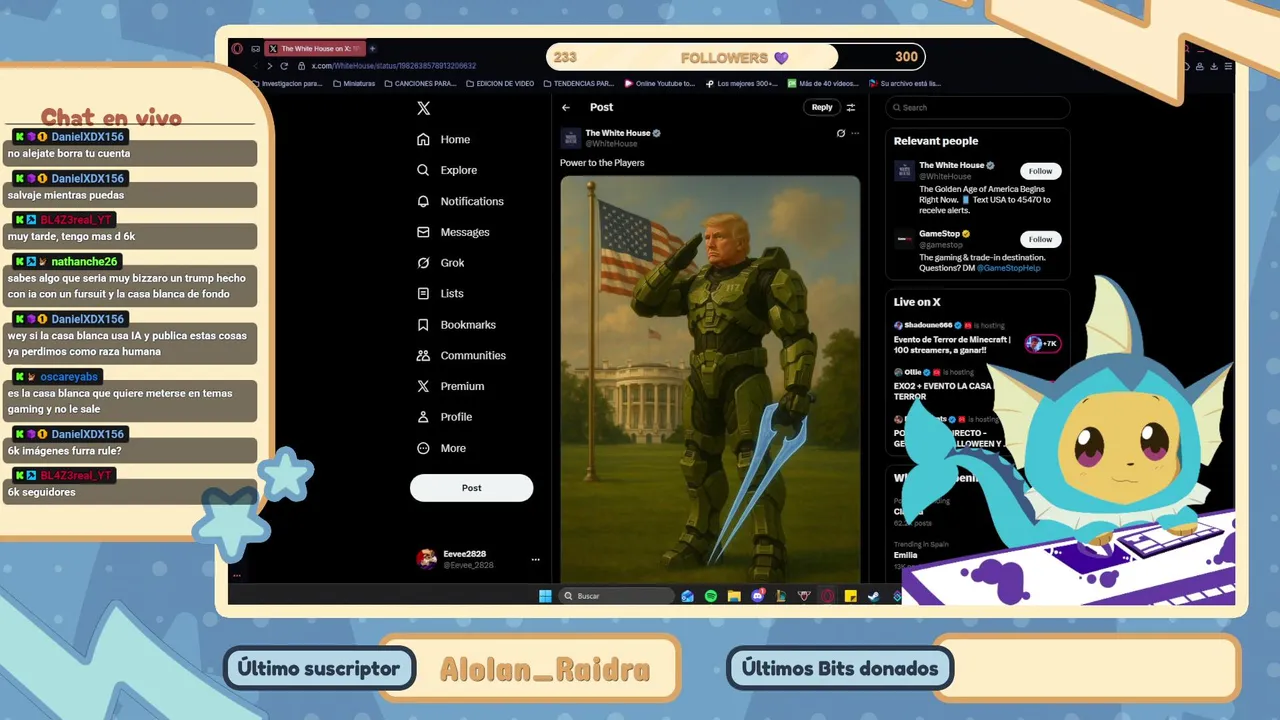
Task: Open the Evento de Terror de Minecraft live stream
Action: 952,344
